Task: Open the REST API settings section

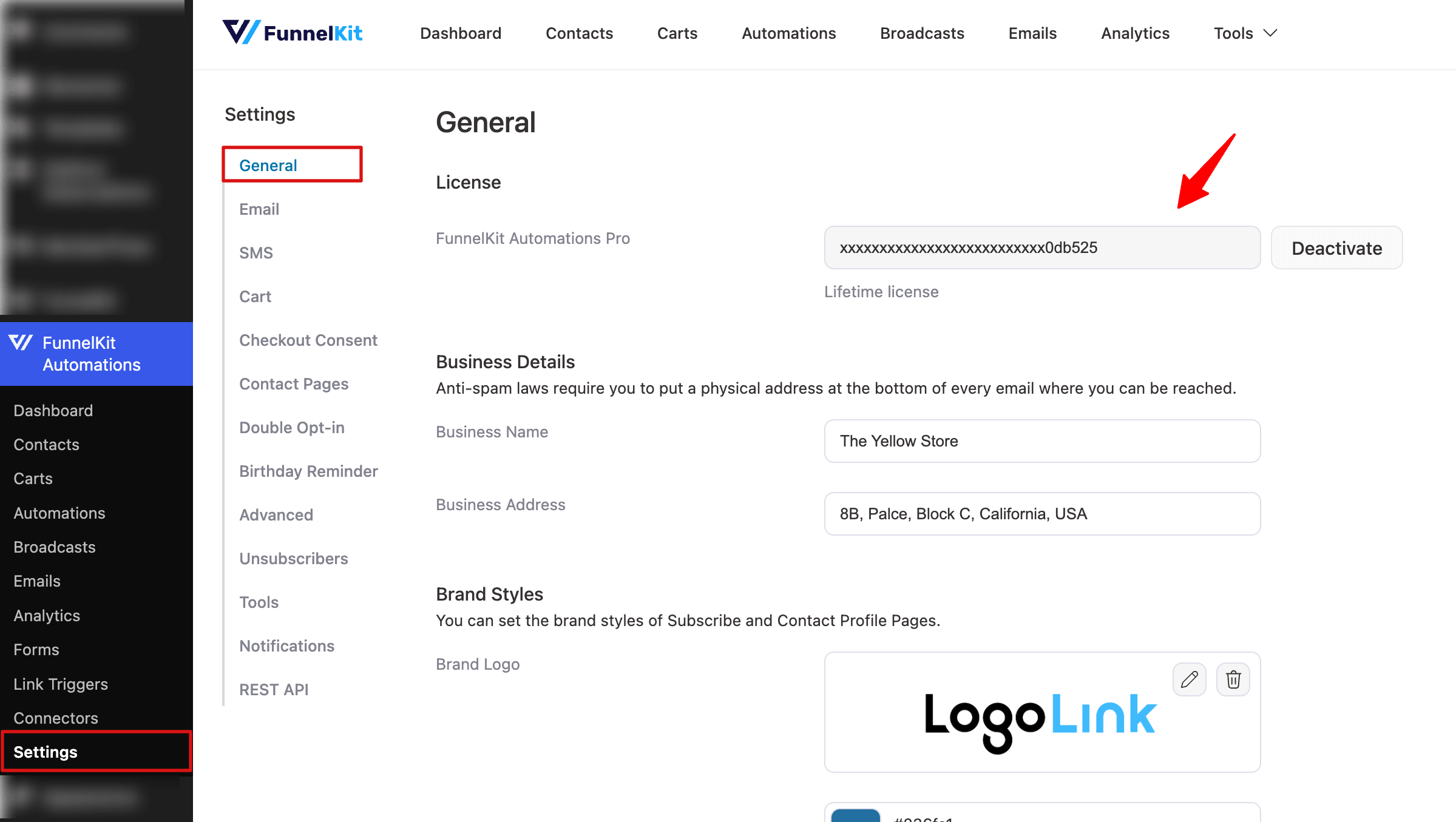Action: click(x=274, y=689)
